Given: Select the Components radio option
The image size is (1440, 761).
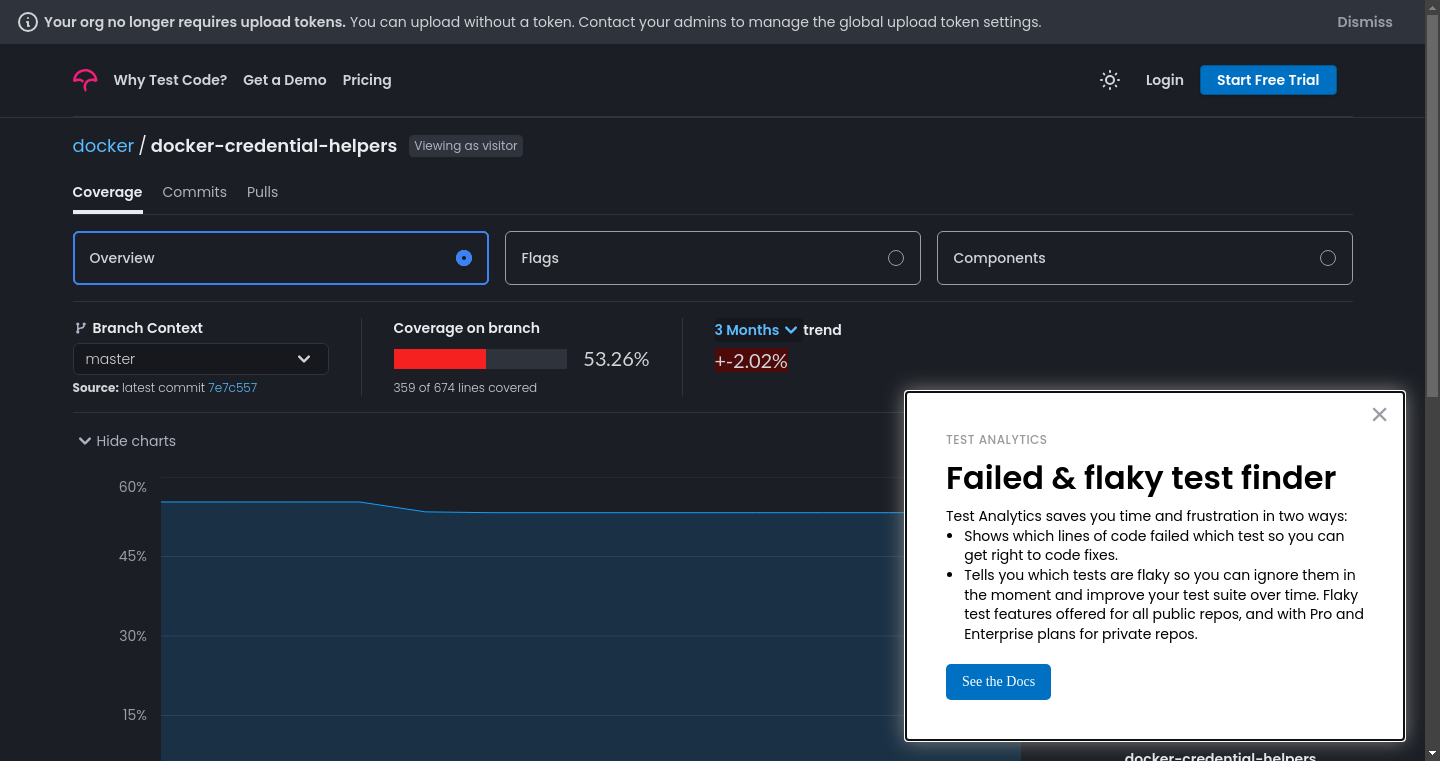Looking at the screenshot, I should 1328,258.
